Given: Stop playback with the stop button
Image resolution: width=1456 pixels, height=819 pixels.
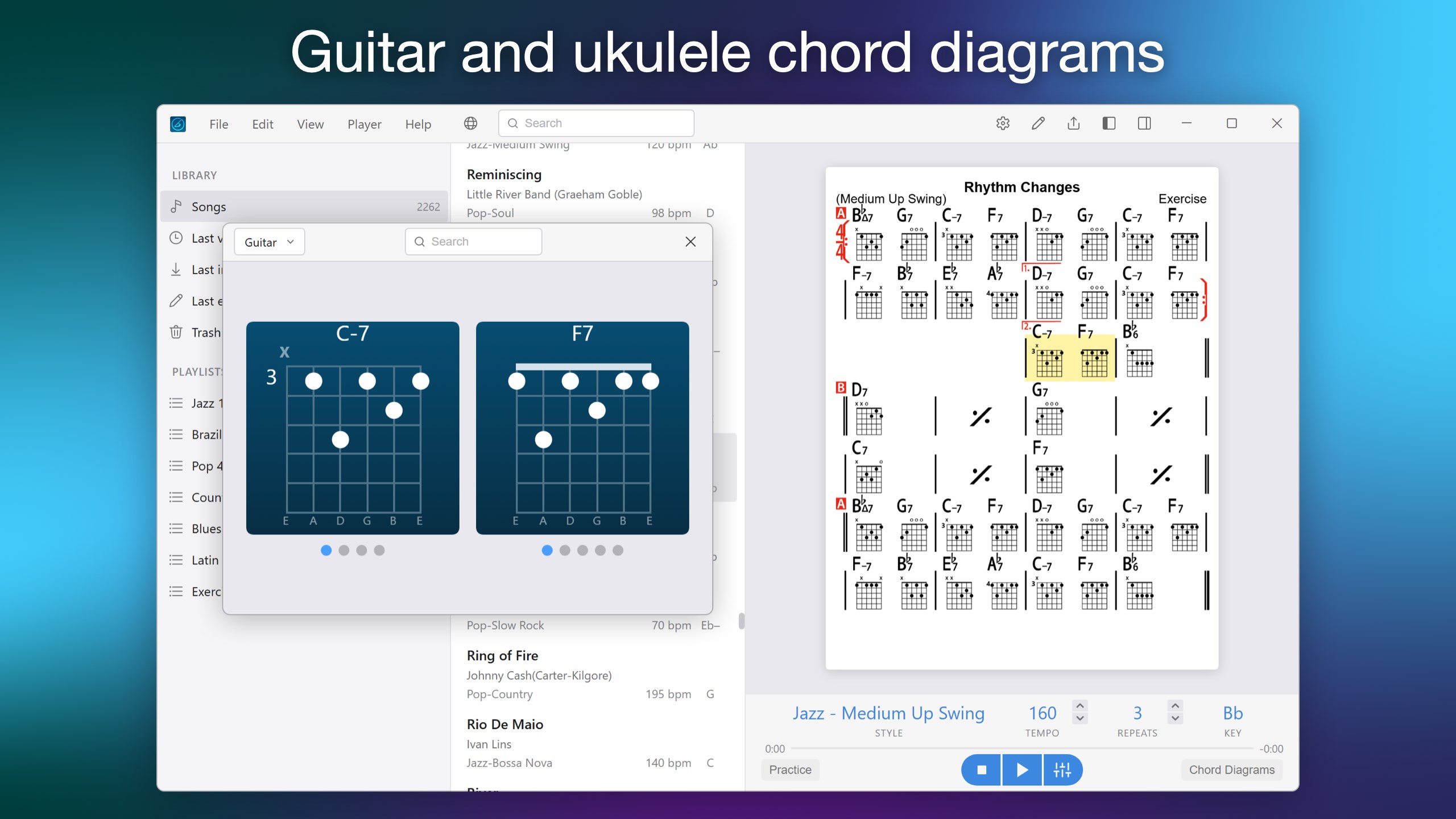Looking at the screenshot, I should (982, 770).
